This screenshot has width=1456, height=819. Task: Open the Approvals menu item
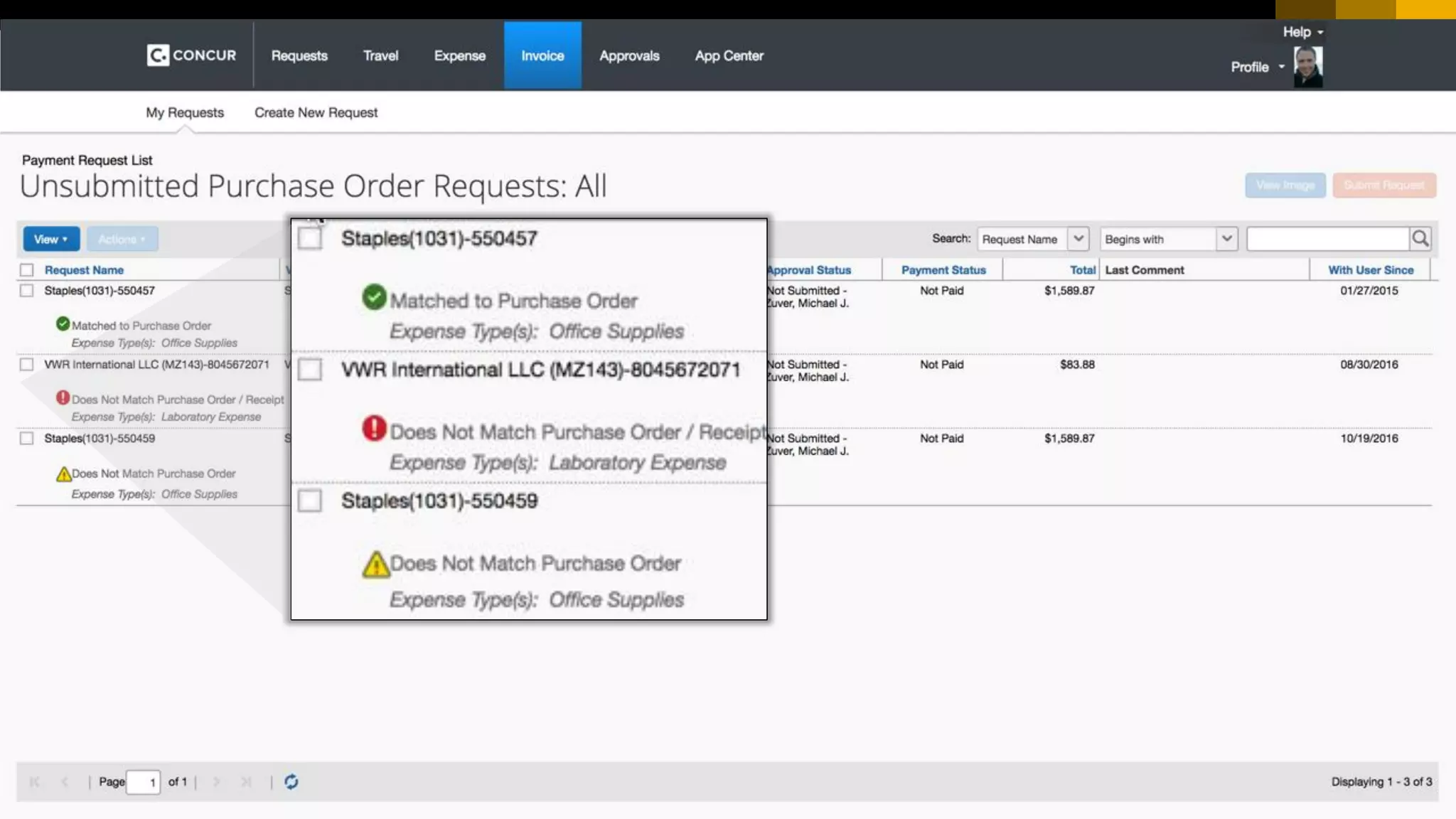click(629, 55)
